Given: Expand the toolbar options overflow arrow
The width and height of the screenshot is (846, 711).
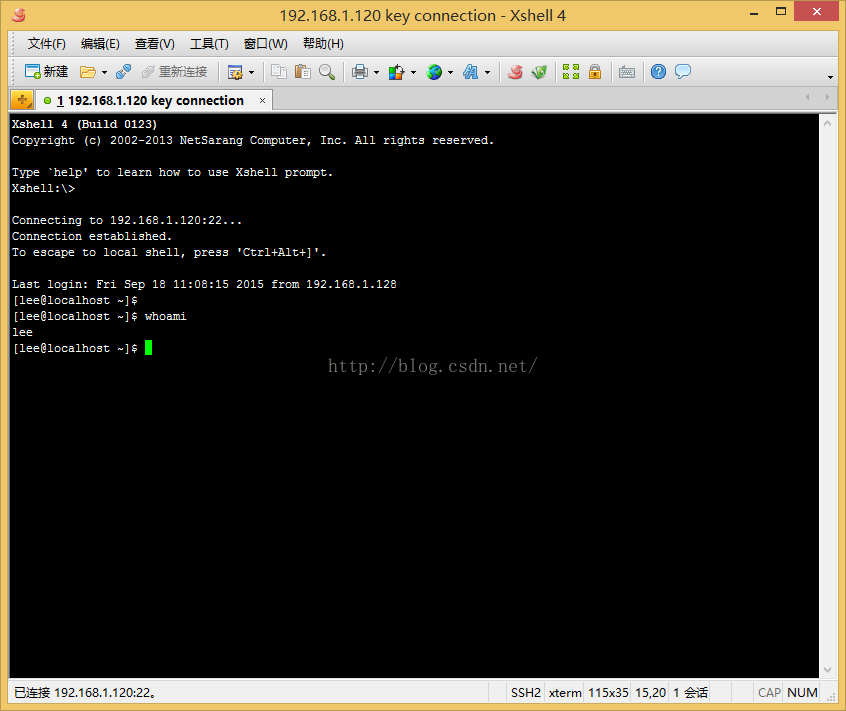Looking at the screenshot, I should click(x=830, y=77).
